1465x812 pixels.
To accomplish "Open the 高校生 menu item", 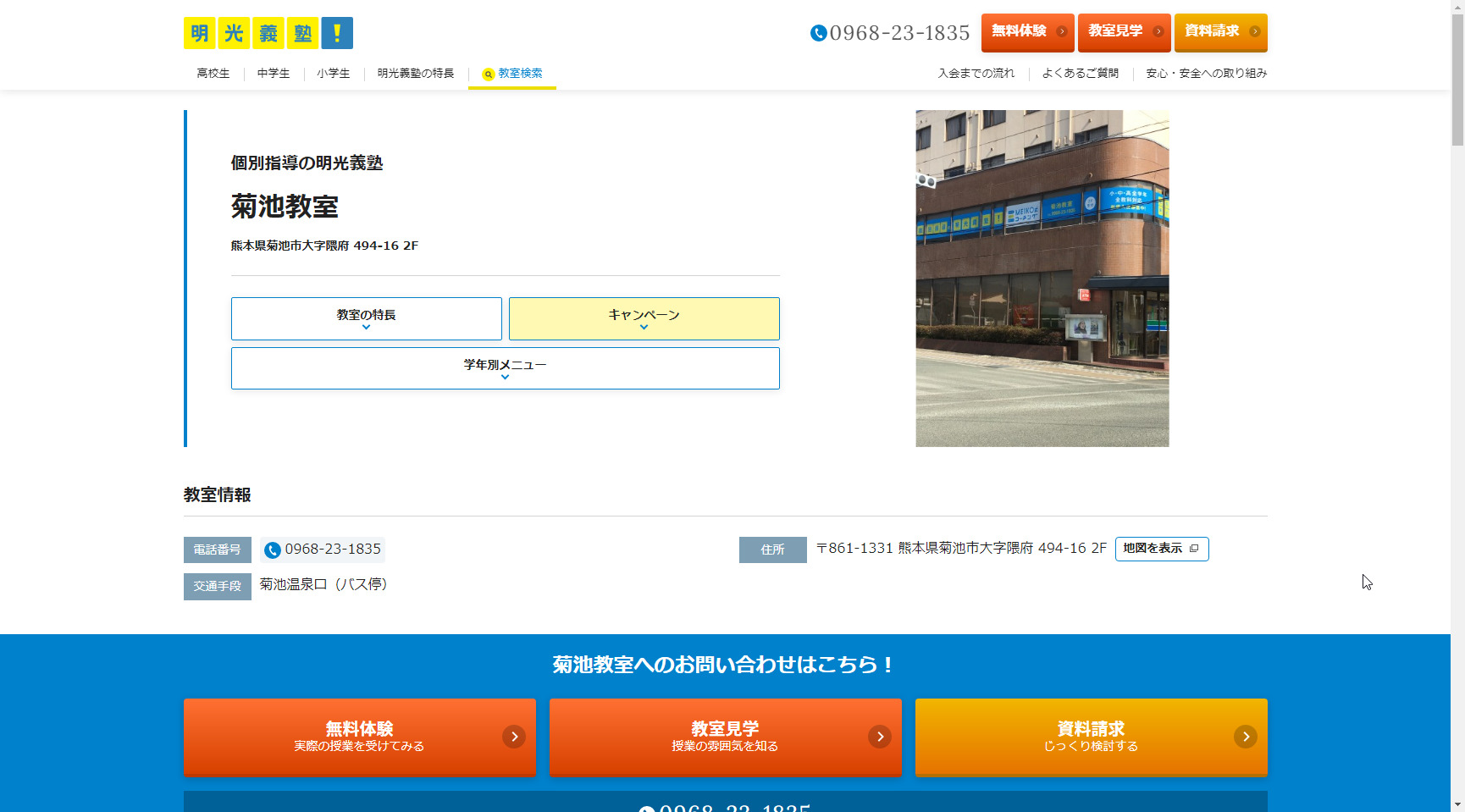I will (213, 74).
